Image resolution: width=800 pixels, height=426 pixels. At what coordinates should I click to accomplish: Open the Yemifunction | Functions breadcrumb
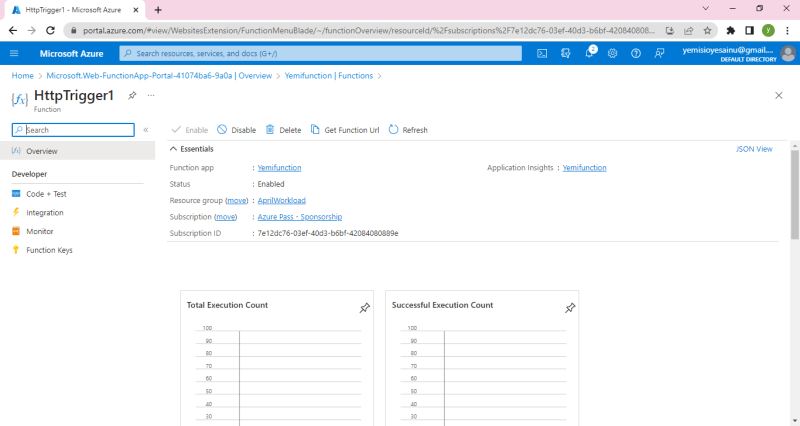click(x=329, y=76)
